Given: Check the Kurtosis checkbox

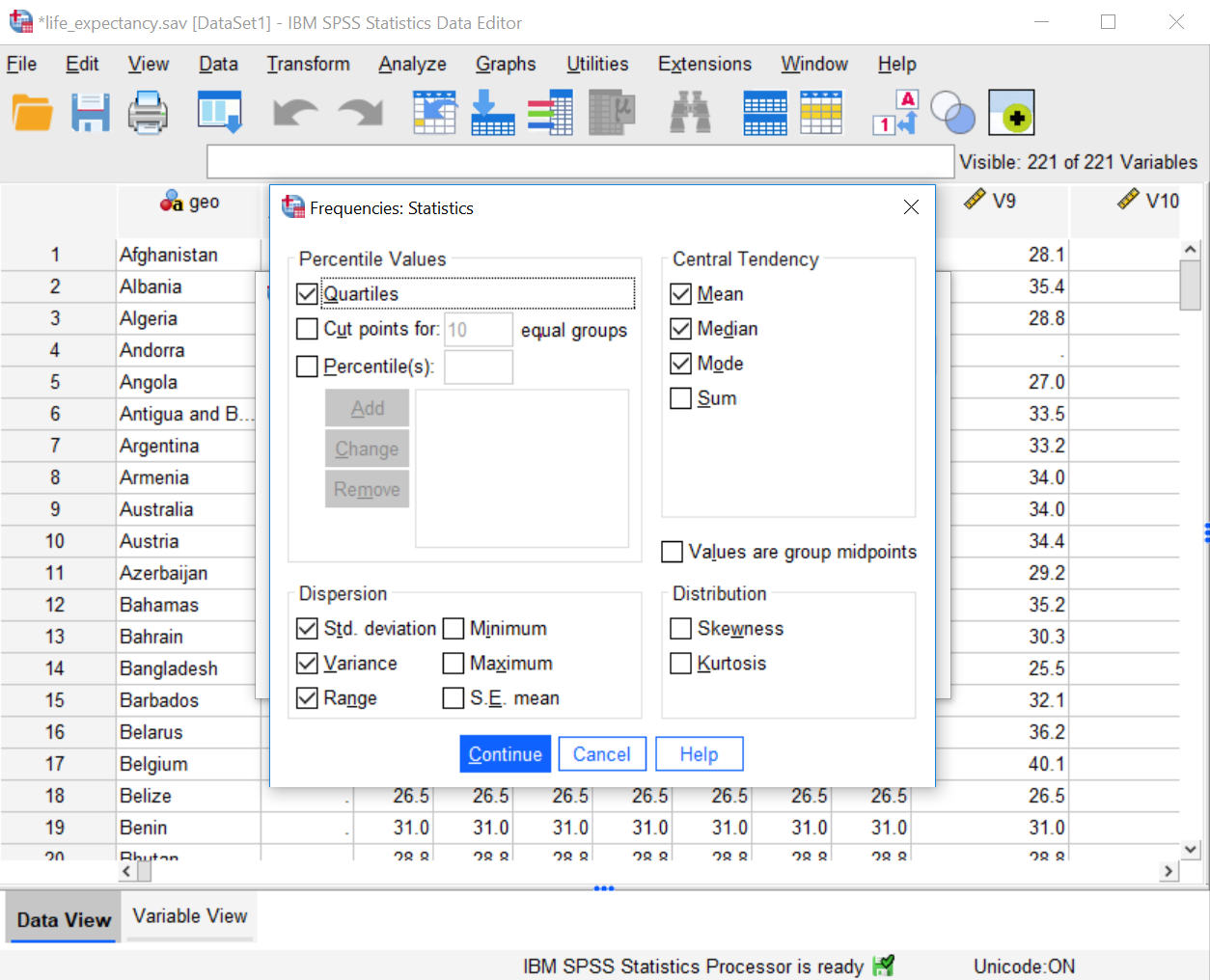Looking at the screenshot, I should [680, 664].
